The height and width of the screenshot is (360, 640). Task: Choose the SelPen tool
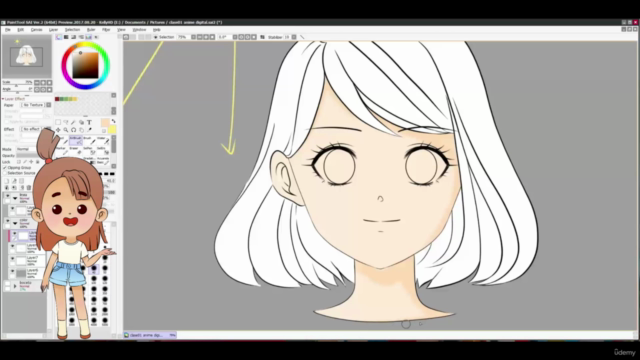tap(90, 151)
